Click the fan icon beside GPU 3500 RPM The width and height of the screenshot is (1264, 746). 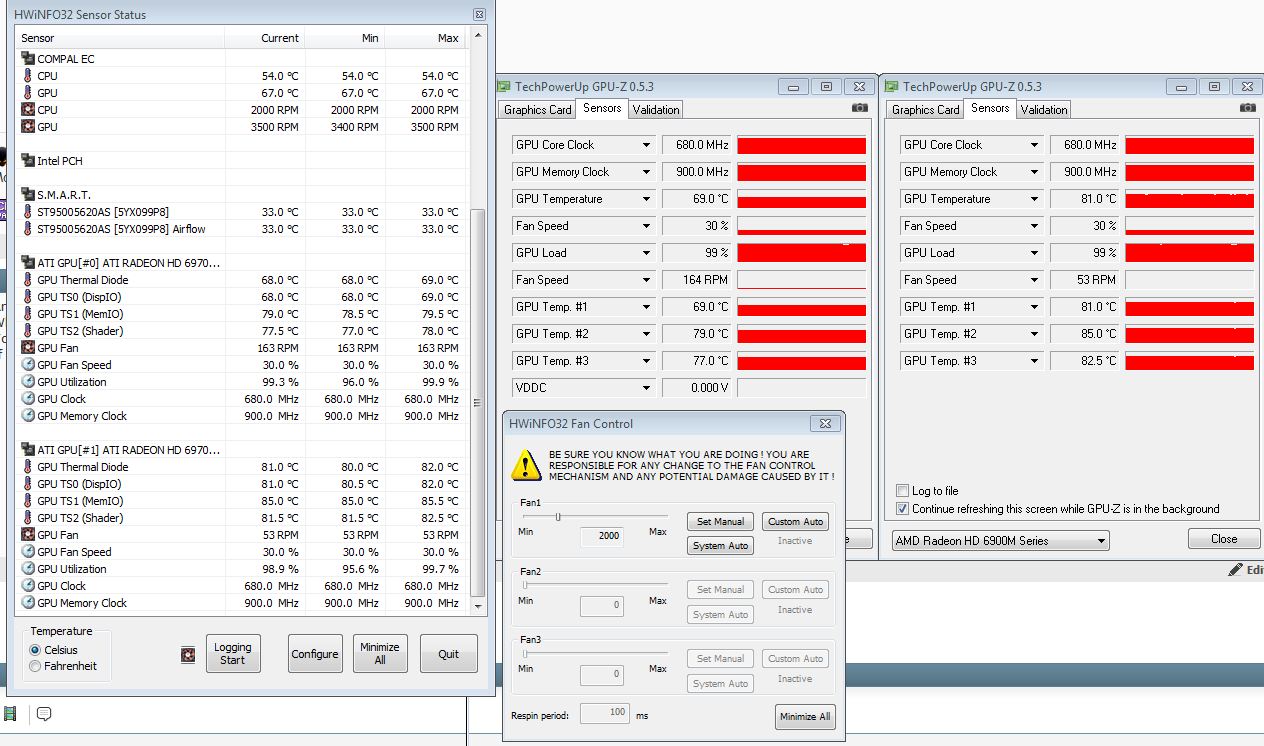click(x=28, y=127)
